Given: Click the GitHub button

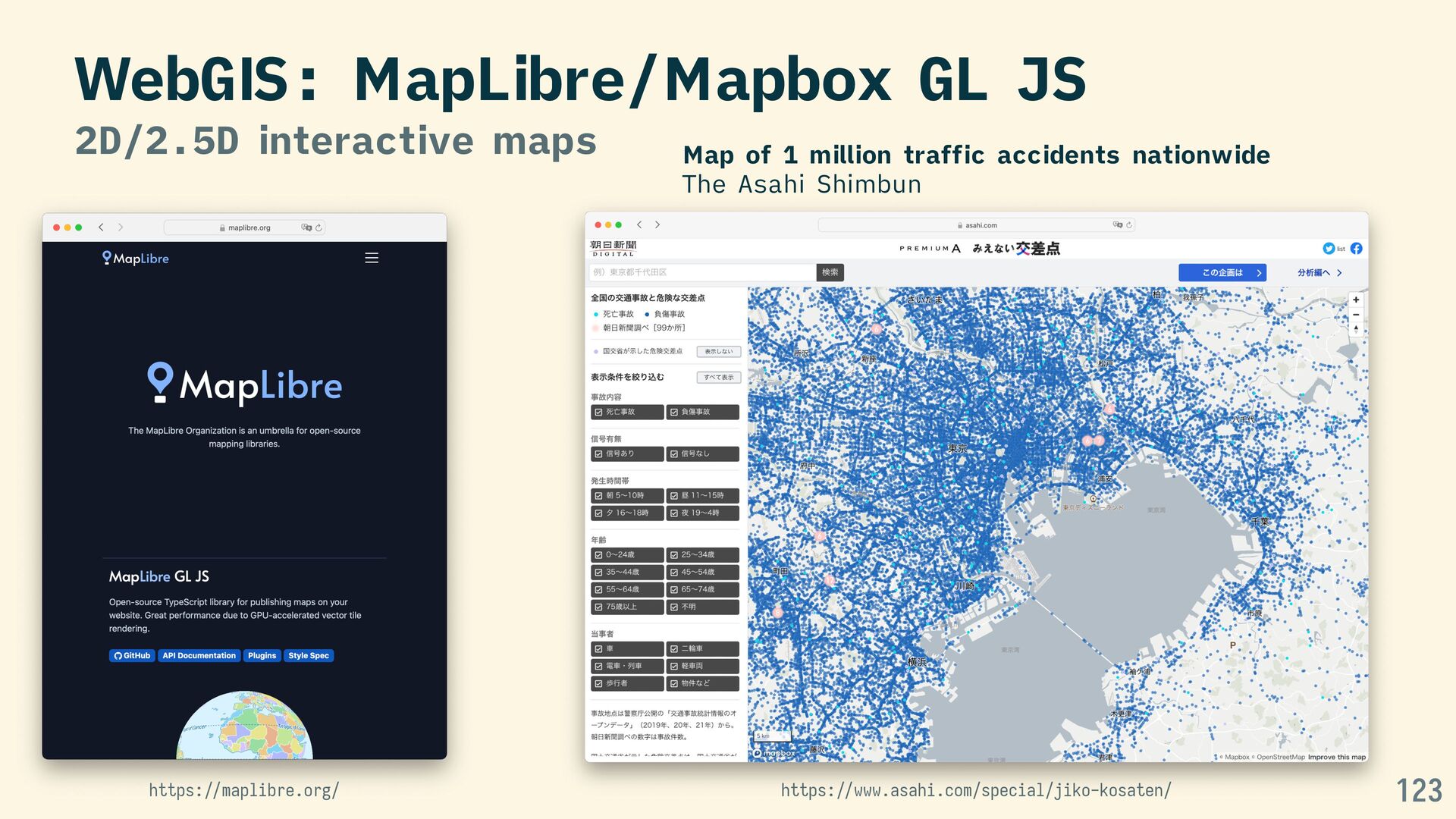Looking at the screenshot, I should (x=132, y=655).
